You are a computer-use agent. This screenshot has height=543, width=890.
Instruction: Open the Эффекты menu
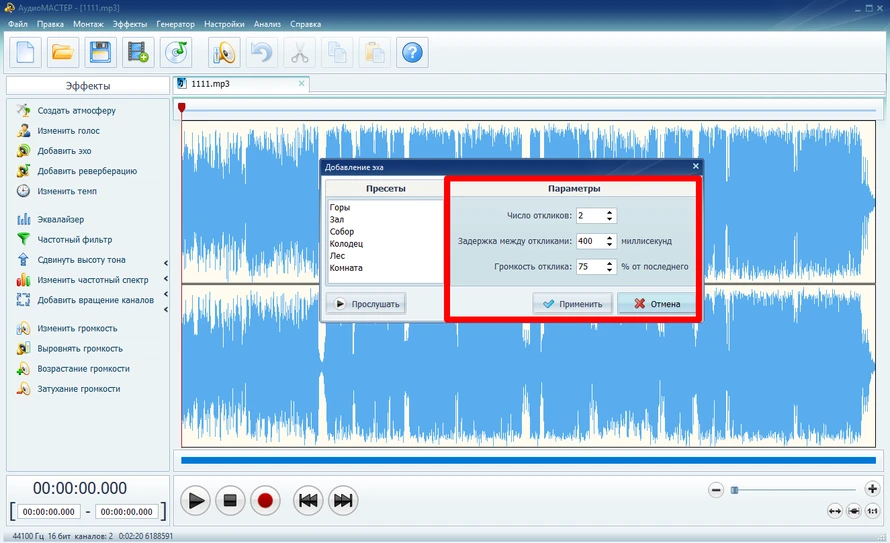129,23
